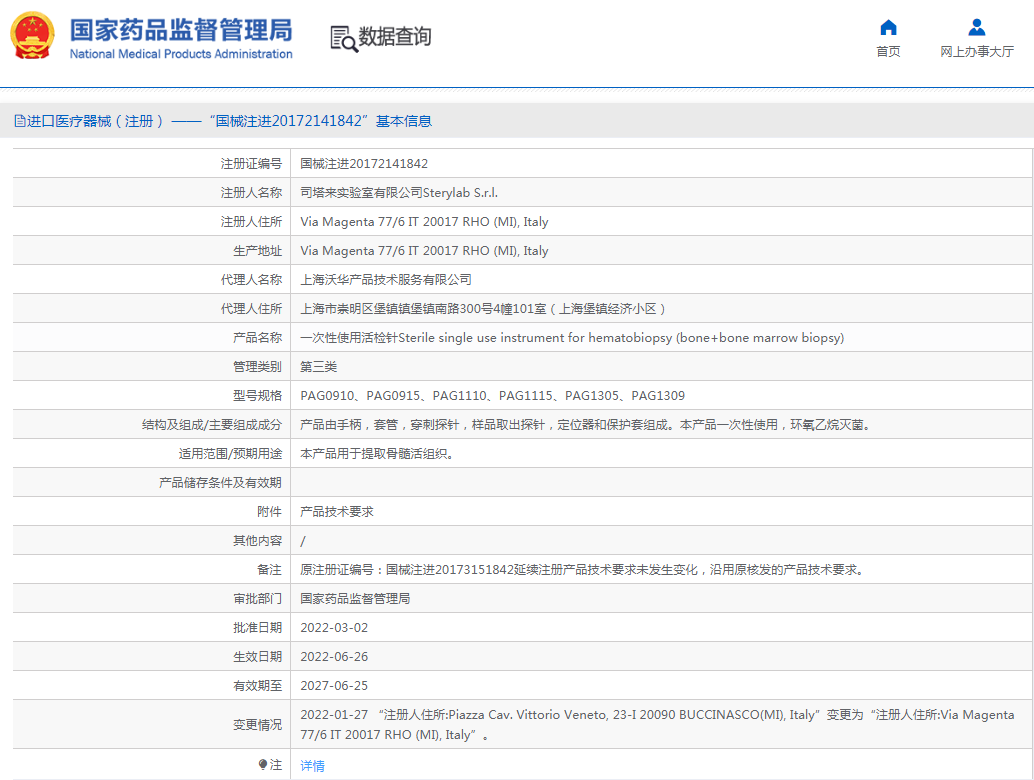Open the 详情 link
Screen dimensions: 1034x780
(x=312, y=766)
